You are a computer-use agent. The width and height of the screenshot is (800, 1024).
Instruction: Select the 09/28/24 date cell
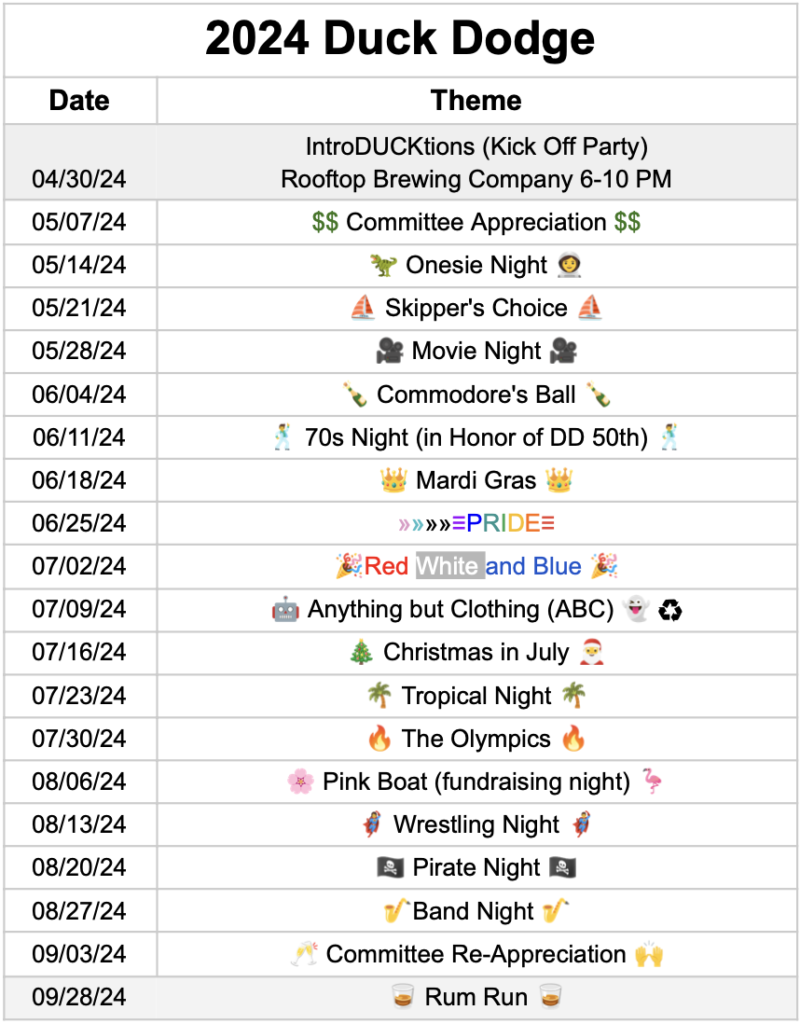[x=80, y=997]
